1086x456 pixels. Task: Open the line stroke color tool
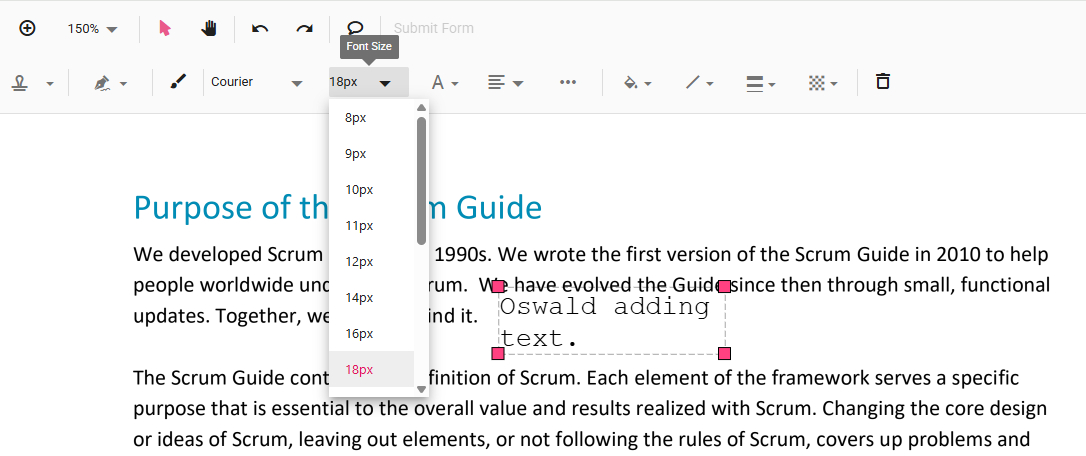click(700, 82)
